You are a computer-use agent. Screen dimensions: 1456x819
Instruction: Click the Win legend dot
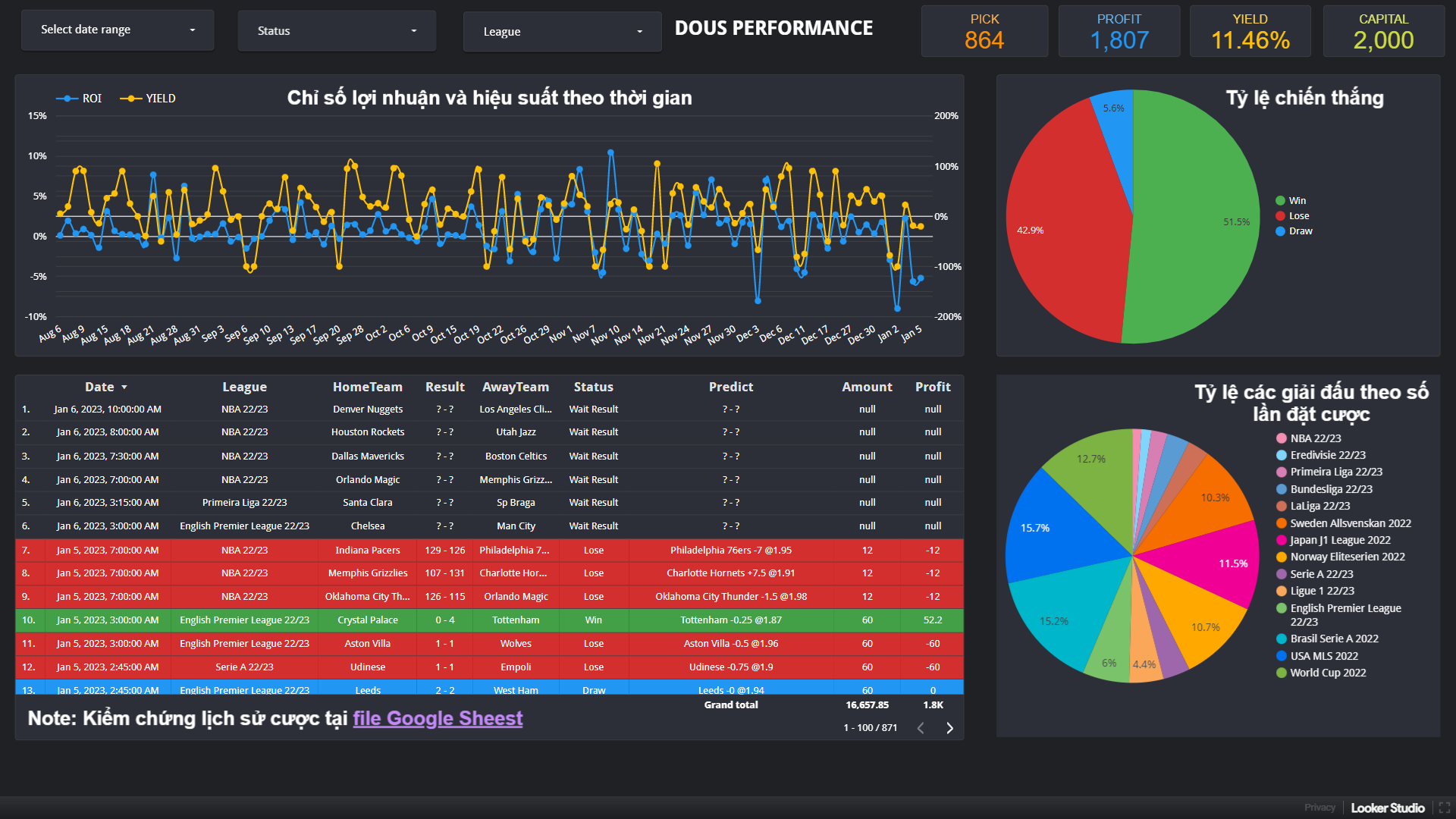pos(1280,201)
